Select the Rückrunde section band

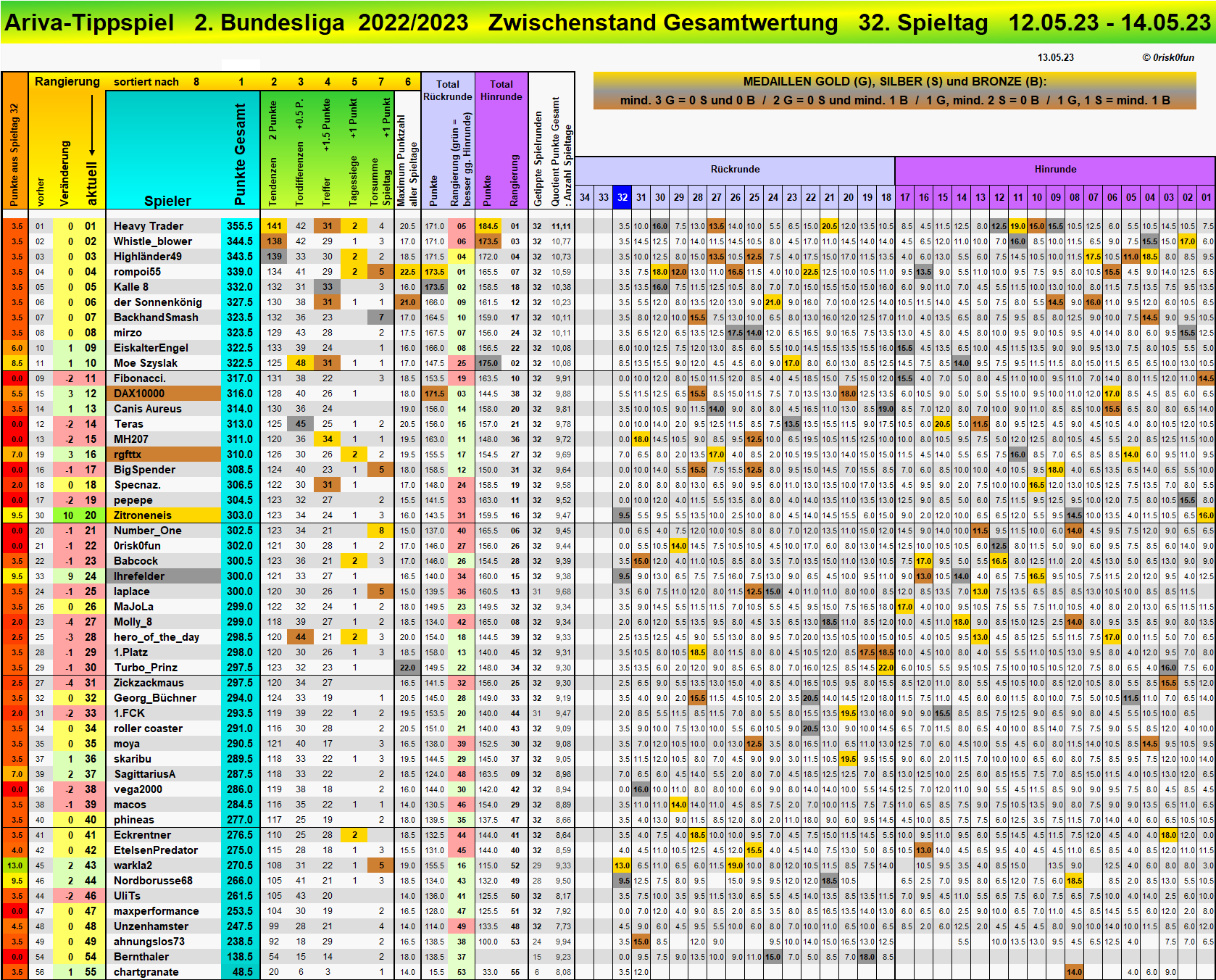[x=735, y=170]
